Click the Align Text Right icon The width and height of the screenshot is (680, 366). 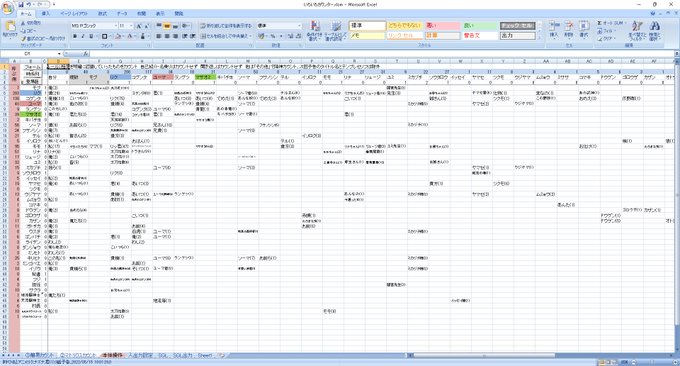175,36
